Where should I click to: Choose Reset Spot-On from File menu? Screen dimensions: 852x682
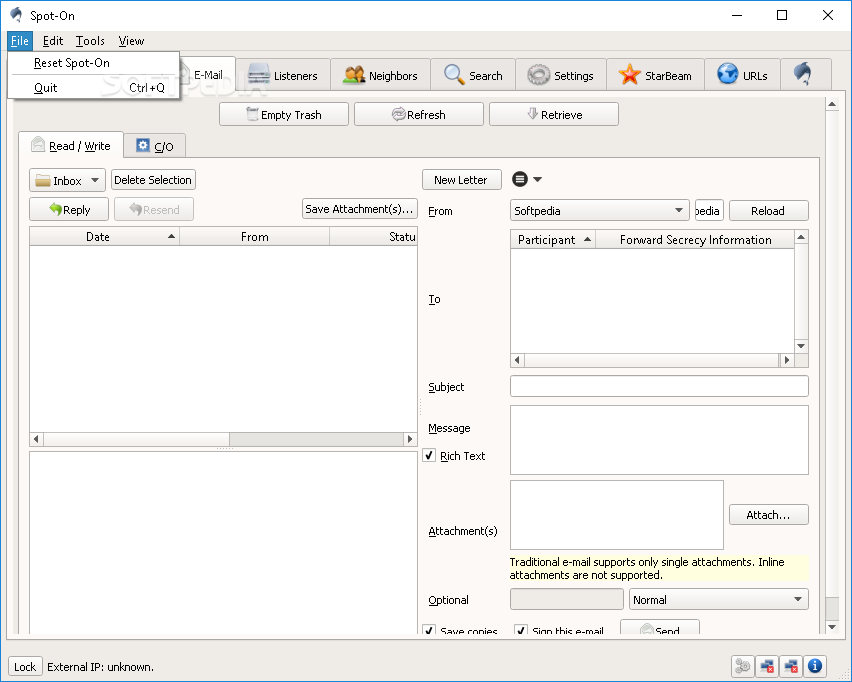(x=93, y=63)
